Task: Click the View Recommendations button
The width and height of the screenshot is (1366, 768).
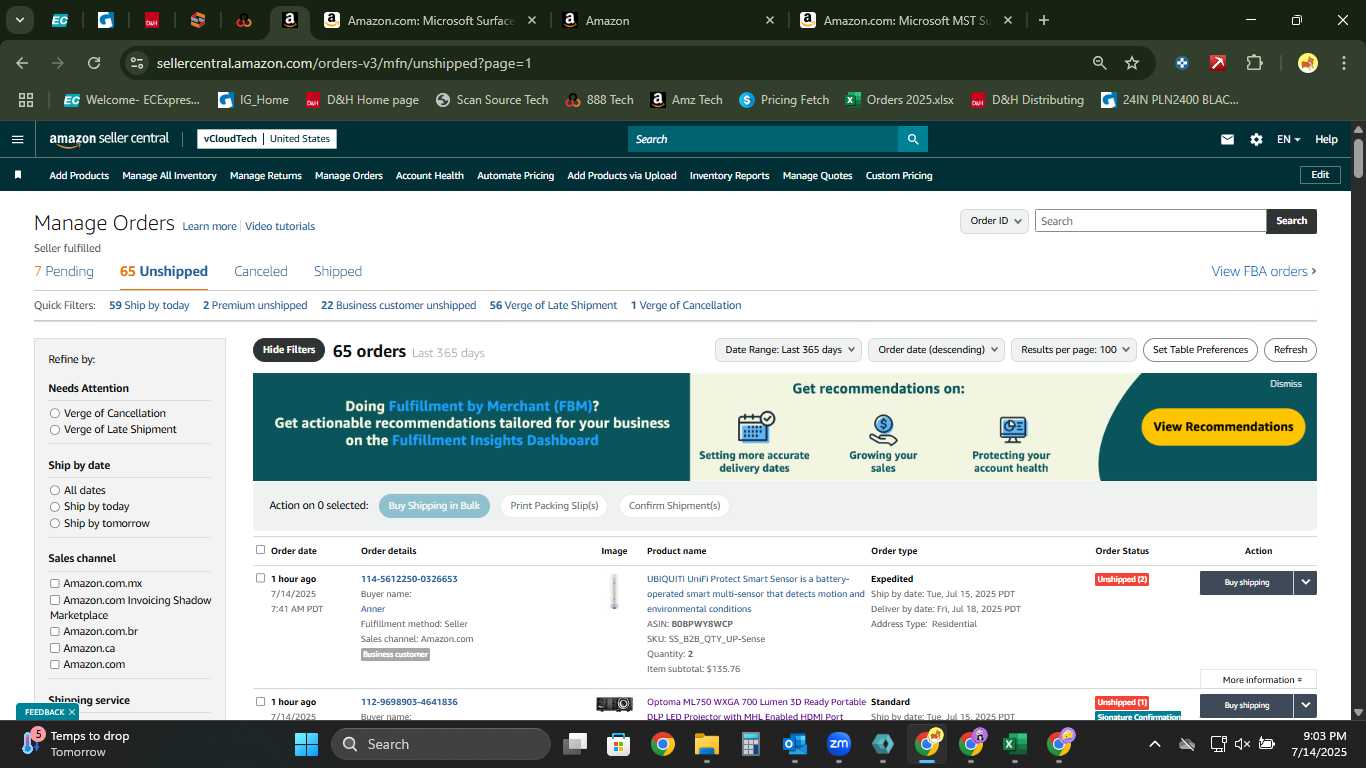Action: (1223, 426)
